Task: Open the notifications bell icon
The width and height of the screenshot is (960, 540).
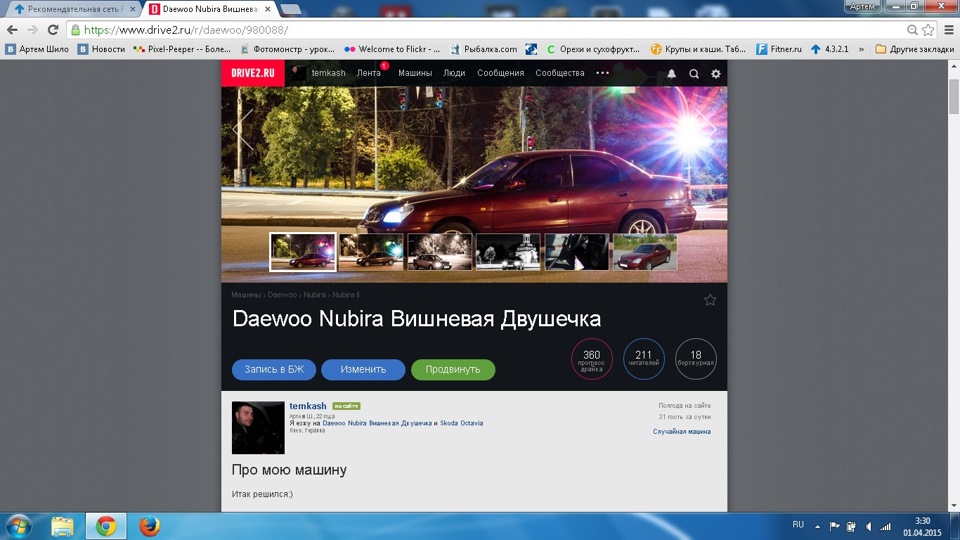Action: point(672,73)
